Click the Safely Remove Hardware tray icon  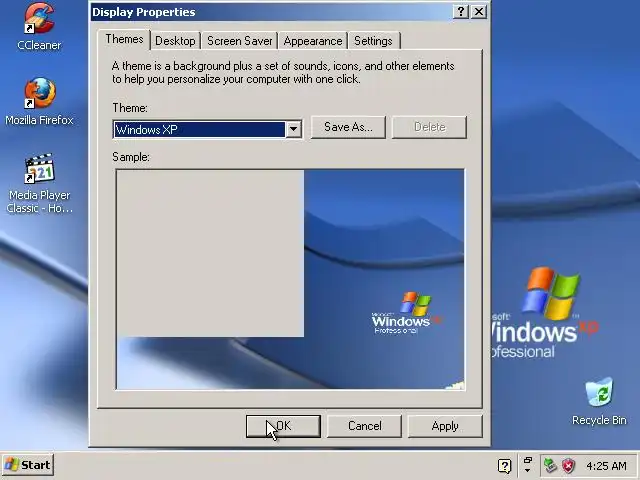point(551,465)
